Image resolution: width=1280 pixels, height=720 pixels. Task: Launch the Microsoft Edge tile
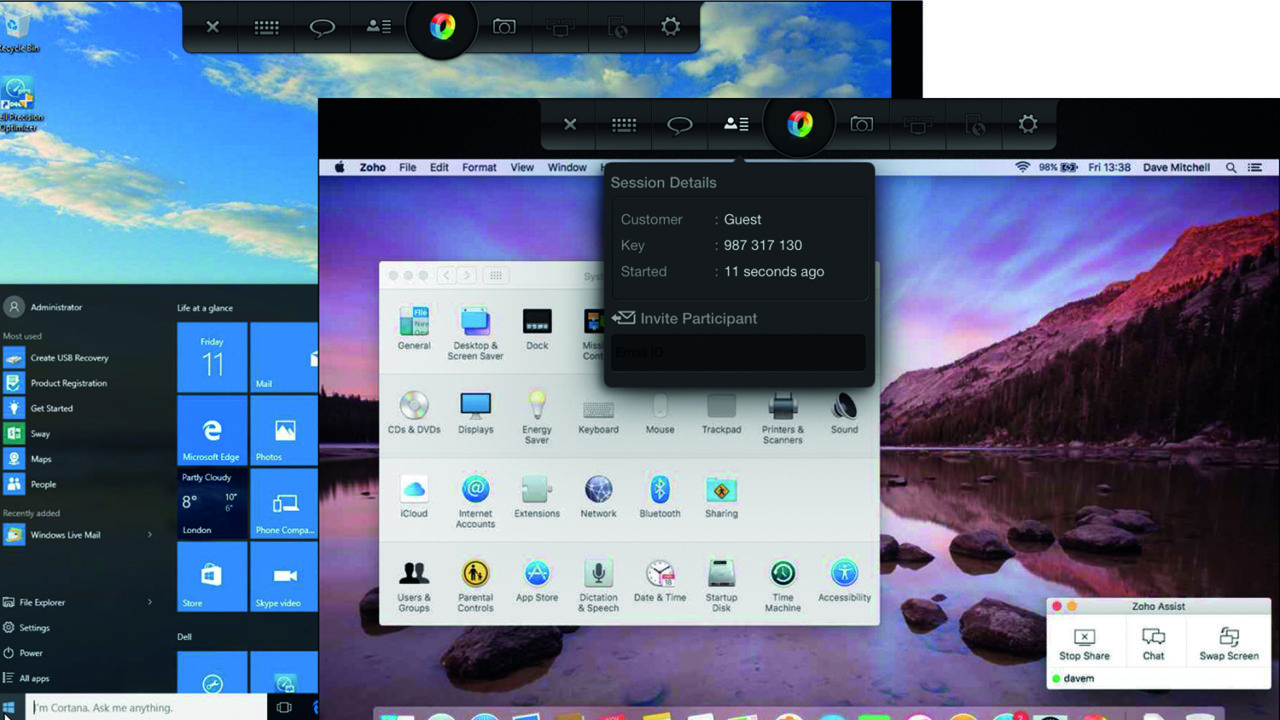click(x=211, y=431)
